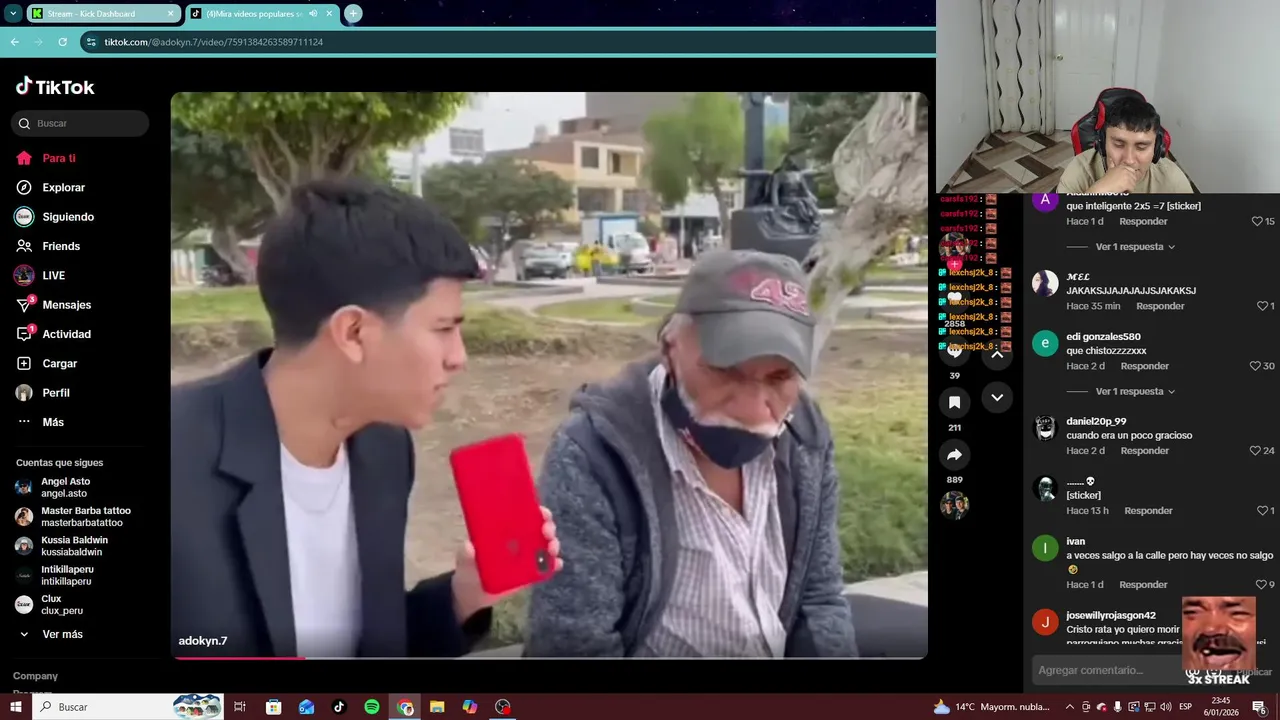Open daniel20p_99's profile avatar

click(x=1045, y=428)
